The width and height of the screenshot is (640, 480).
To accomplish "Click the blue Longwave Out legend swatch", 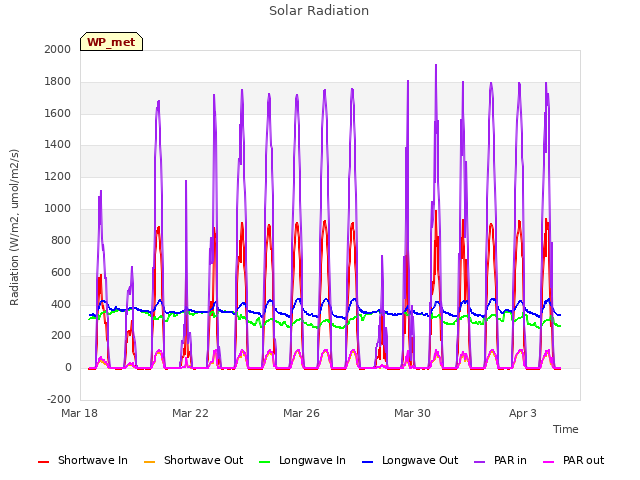I will point(368,462).
